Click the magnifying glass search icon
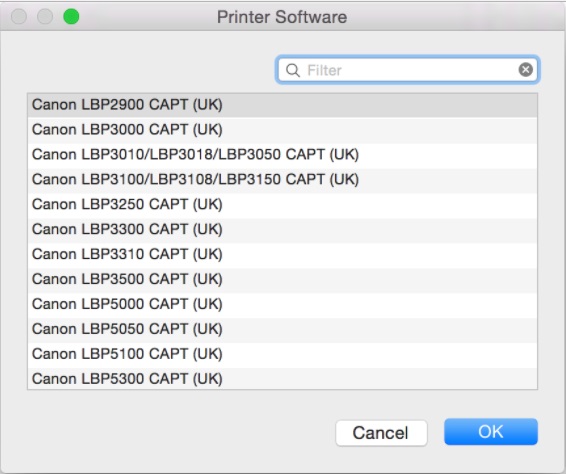 pyautogui.click(x=292, y=70)
